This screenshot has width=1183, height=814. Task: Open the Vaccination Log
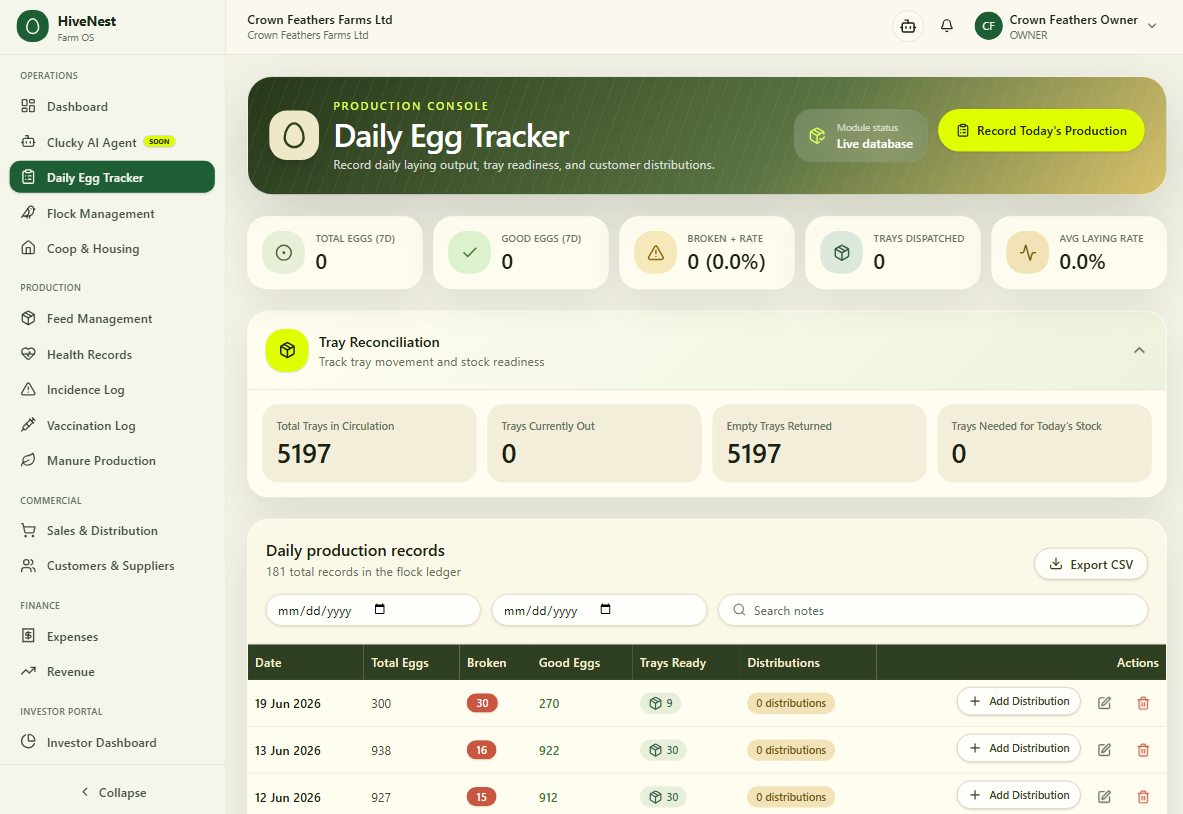(x=112, y=425)
